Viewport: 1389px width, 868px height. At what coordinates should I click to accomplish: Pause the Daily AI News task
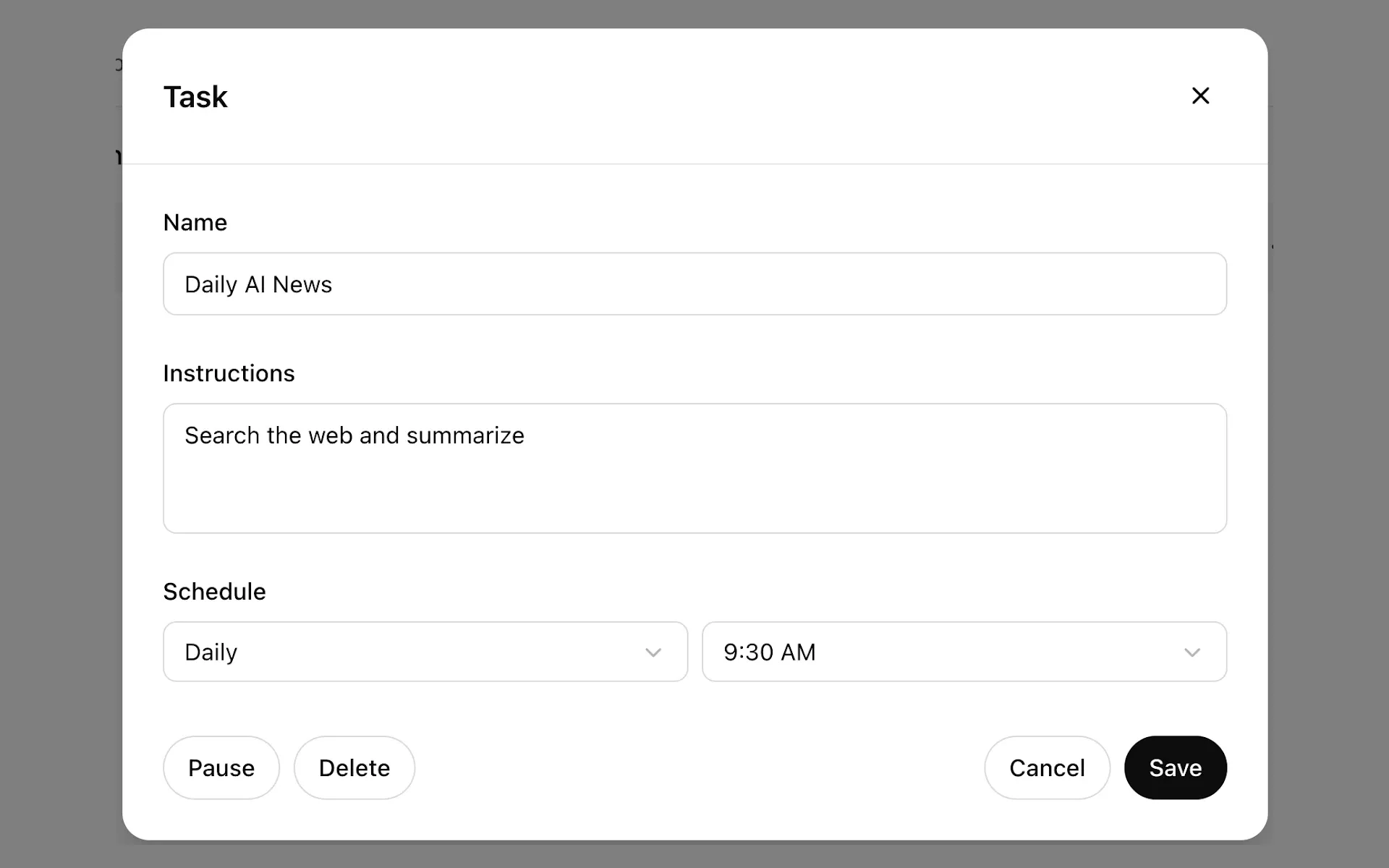pos(221,767)
